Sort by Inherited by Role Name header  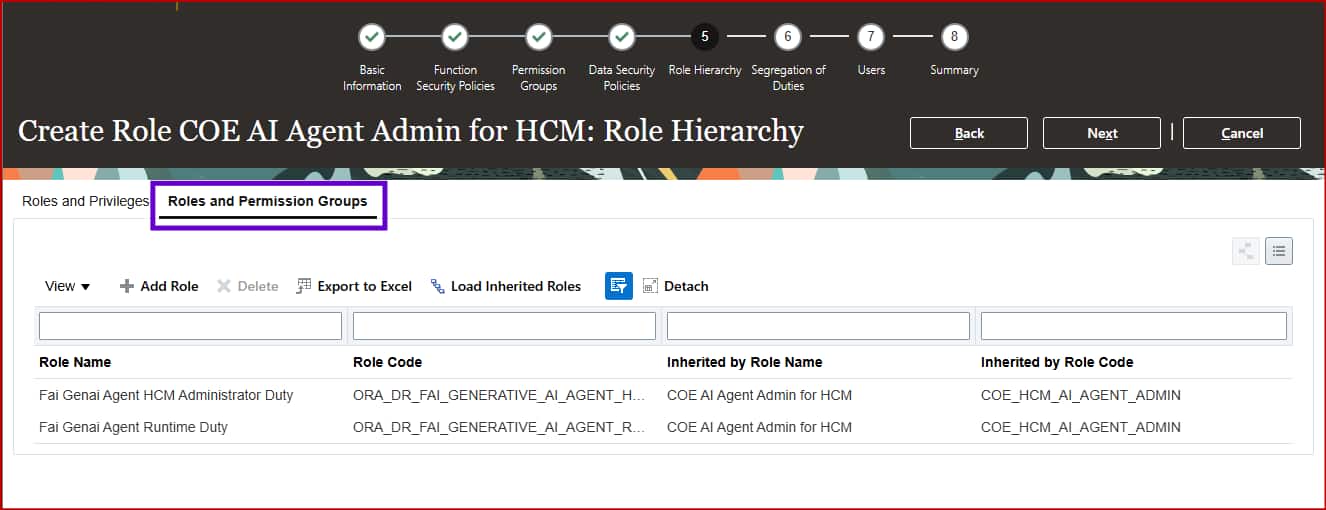(744, 362)
